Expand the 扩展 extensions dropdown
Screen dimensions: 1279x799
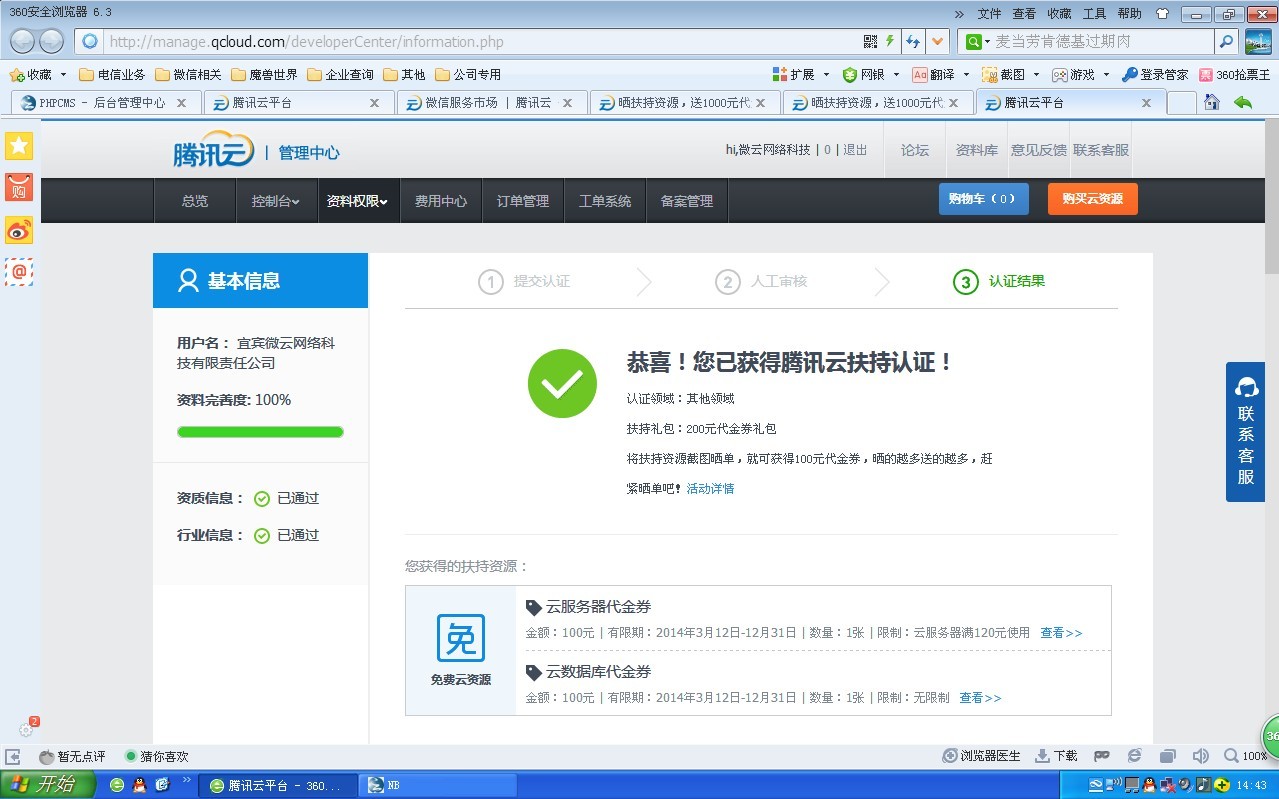(826, 75)
